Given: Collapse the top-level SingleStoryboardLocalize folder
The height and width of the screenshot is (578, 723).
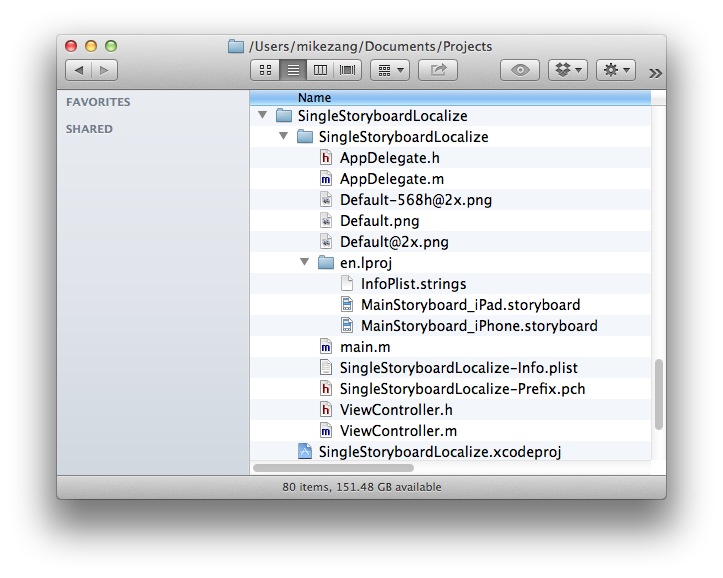Looking at the screenshot, I should (x=262, y=115).
